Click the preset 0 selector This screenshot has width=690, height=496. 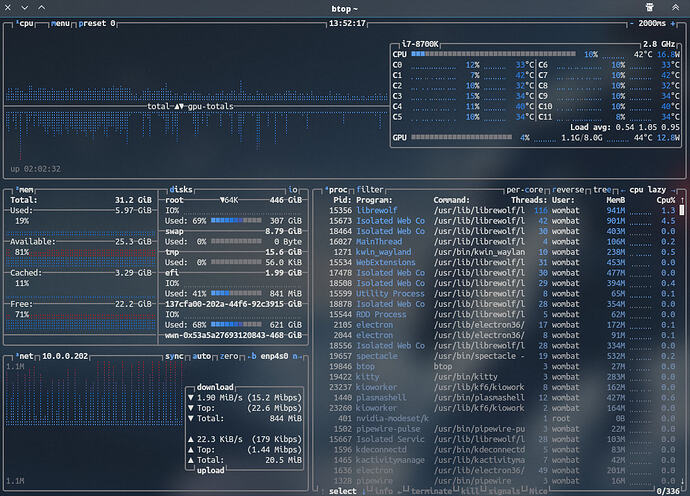tap(96, 22)
